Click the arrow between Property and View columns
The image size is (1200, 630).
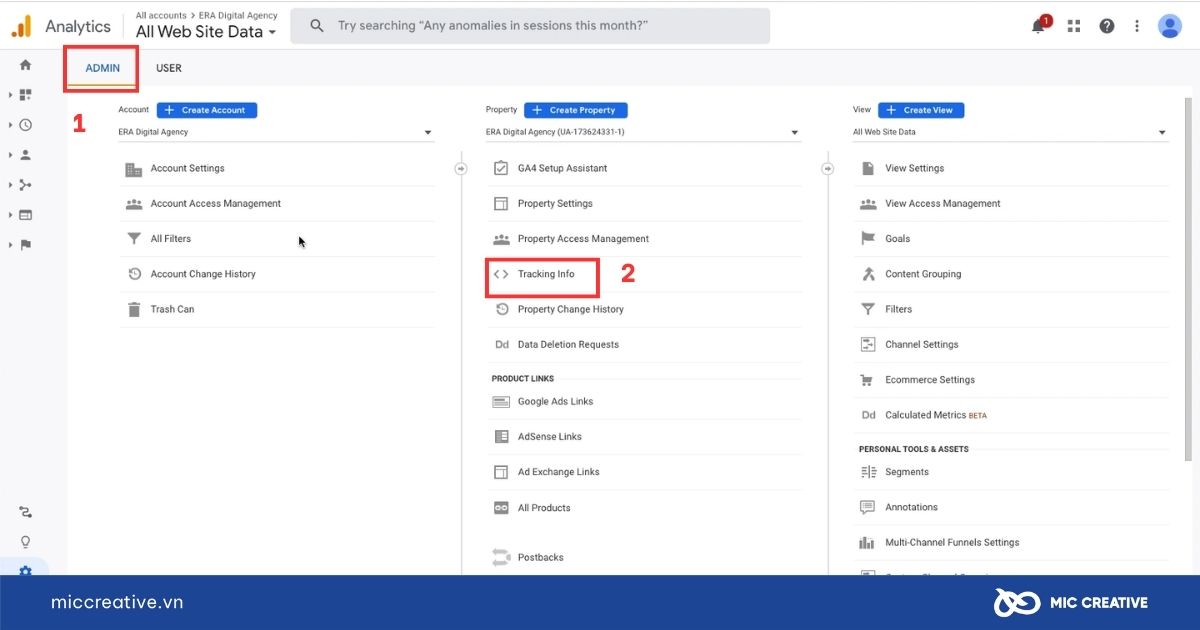tap(827, 169)
